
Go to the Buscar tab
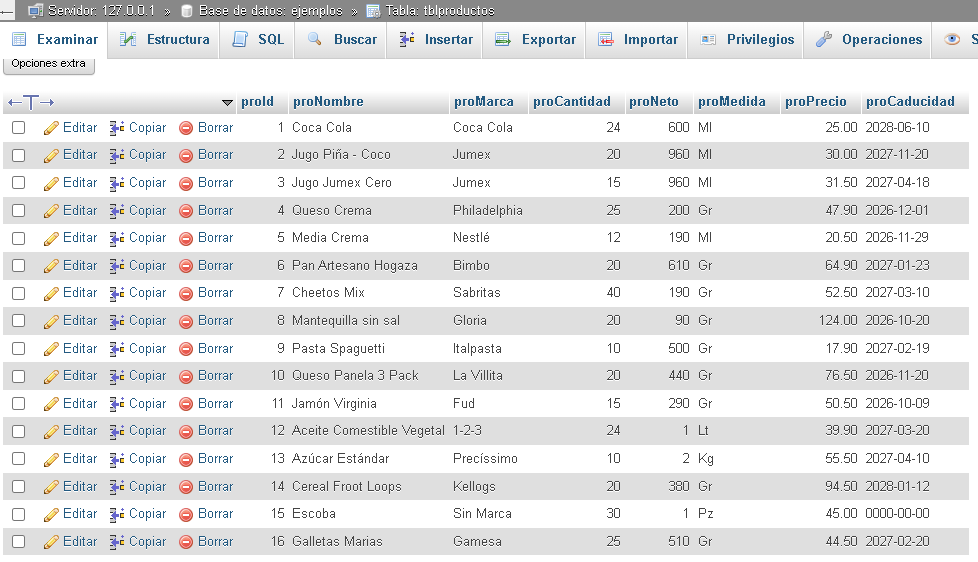coord(342,39)
